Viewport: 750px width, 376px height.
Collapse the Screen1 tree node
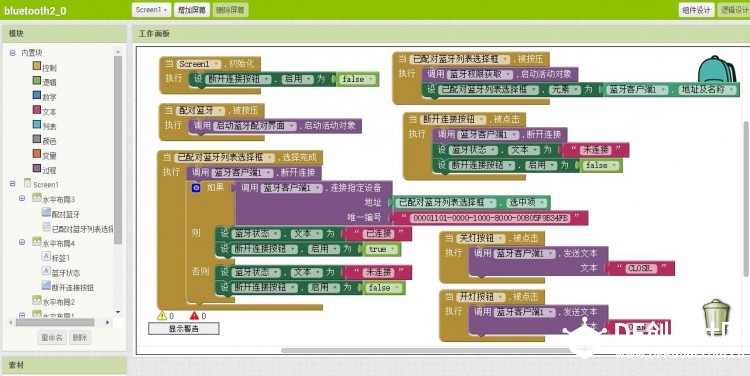12,184
